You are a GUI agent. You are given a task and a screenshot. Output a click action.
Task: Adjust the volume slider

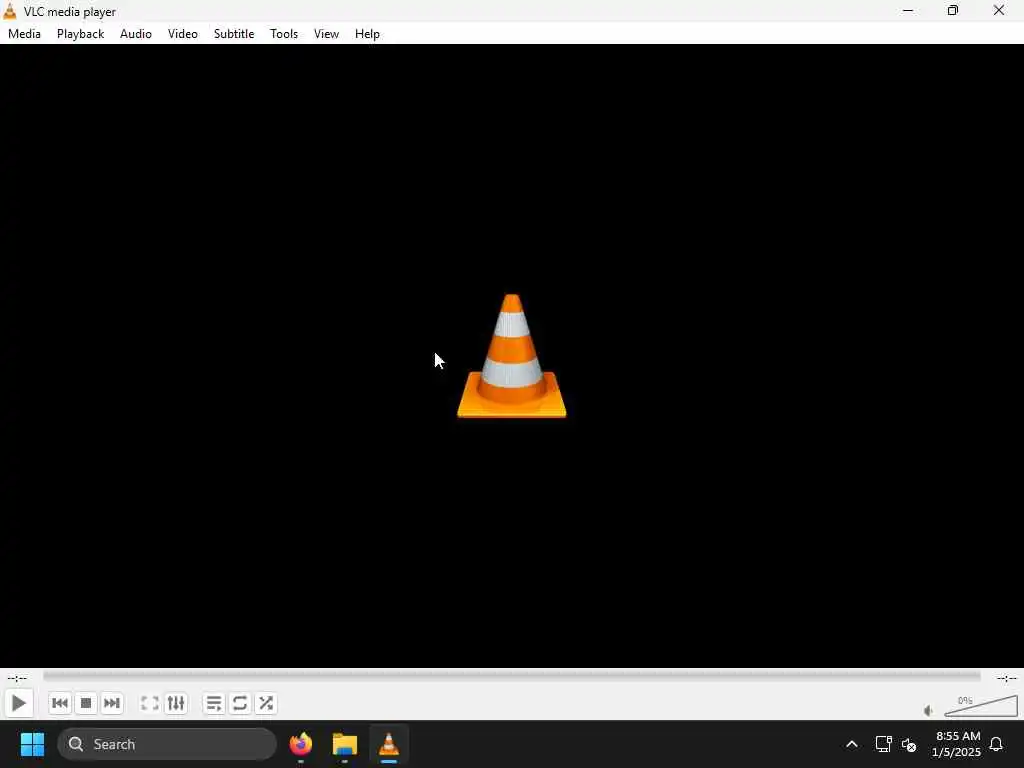pos(981,706)
